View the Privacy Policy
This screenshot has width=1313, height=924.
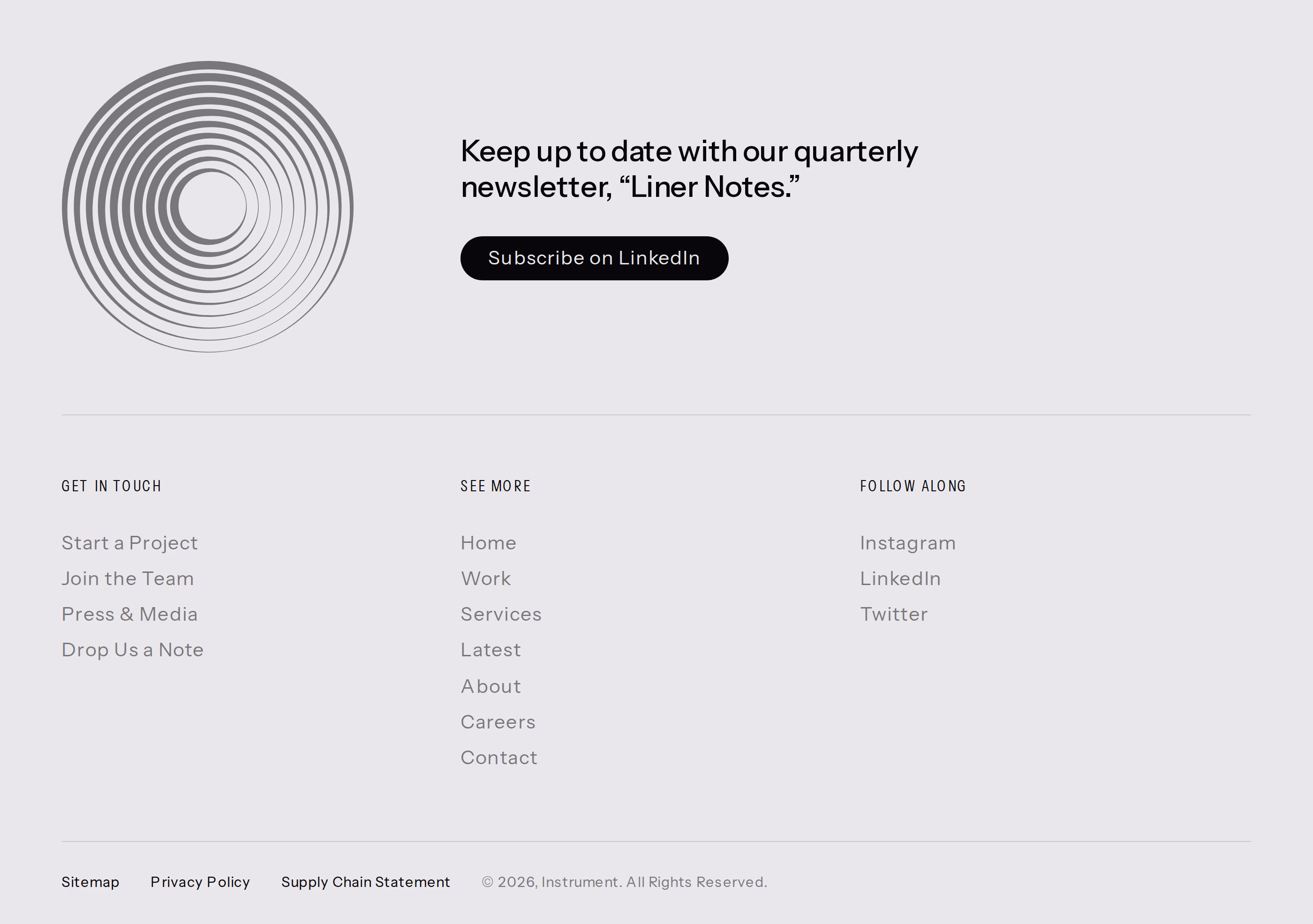tap(200, 882)
